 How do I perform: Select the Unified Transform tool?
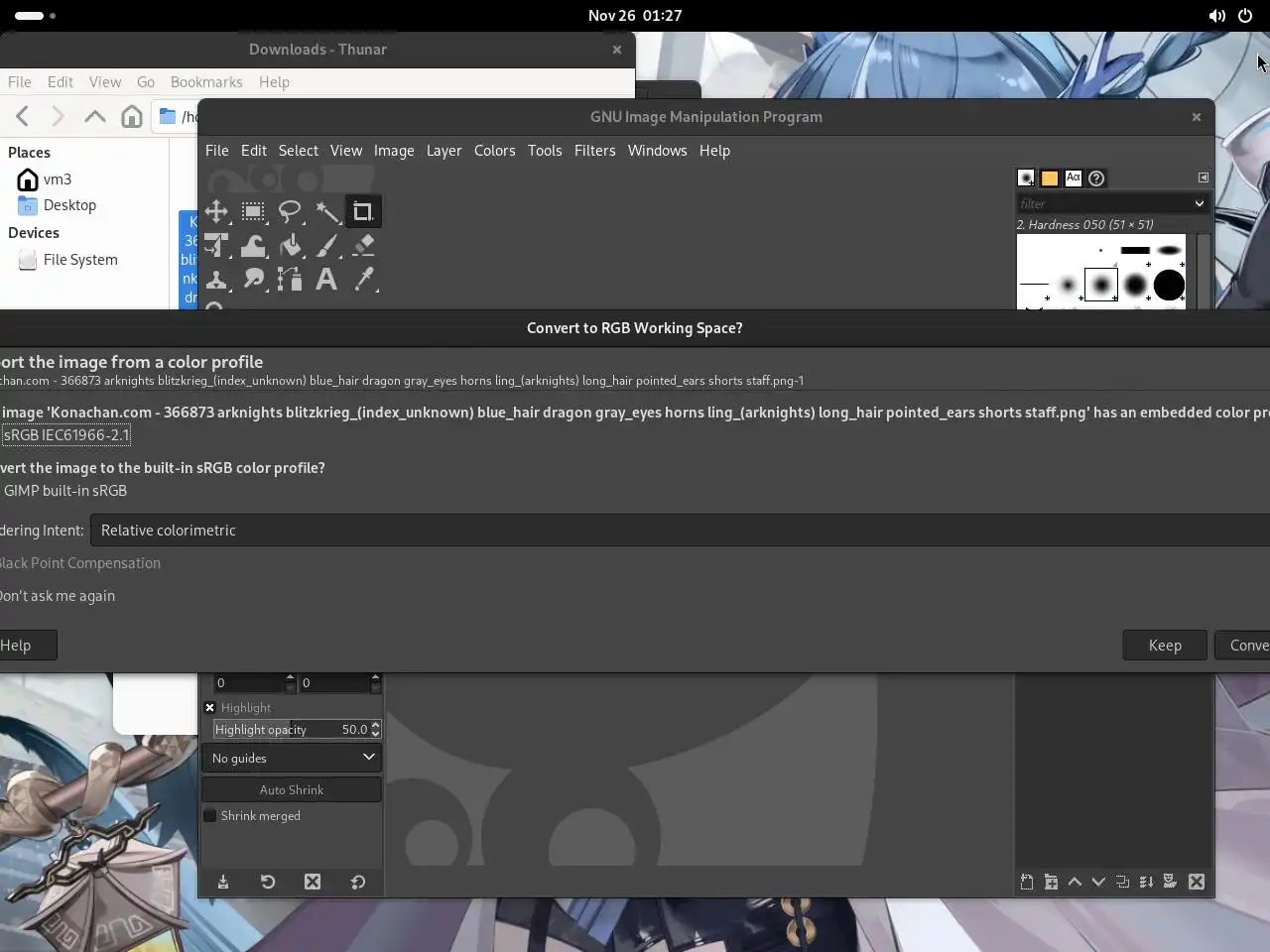[x=216, y=245]
